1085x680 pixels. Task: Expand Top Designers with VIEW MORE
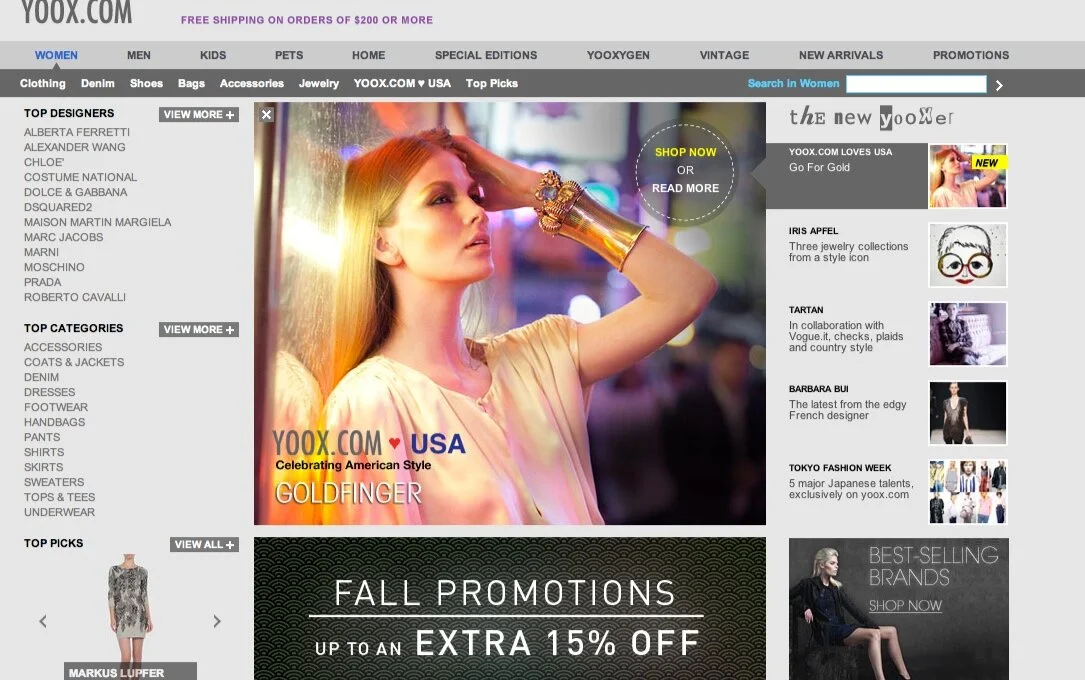point(198,114)
